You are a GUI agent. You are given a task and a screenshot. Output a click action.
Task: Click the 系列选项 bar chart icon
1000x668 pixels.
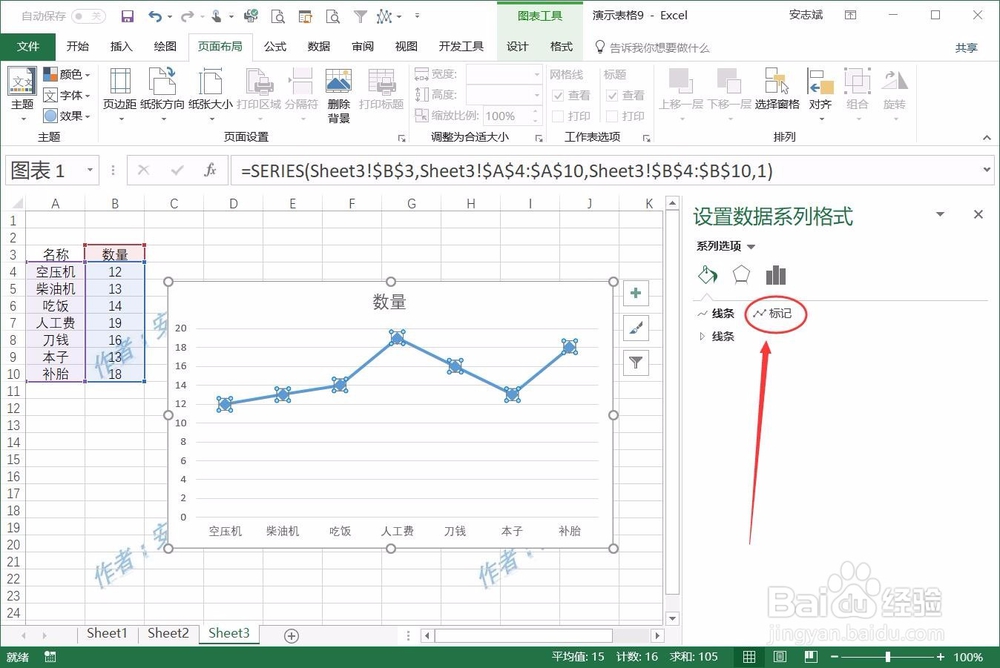tap(775, 274)
